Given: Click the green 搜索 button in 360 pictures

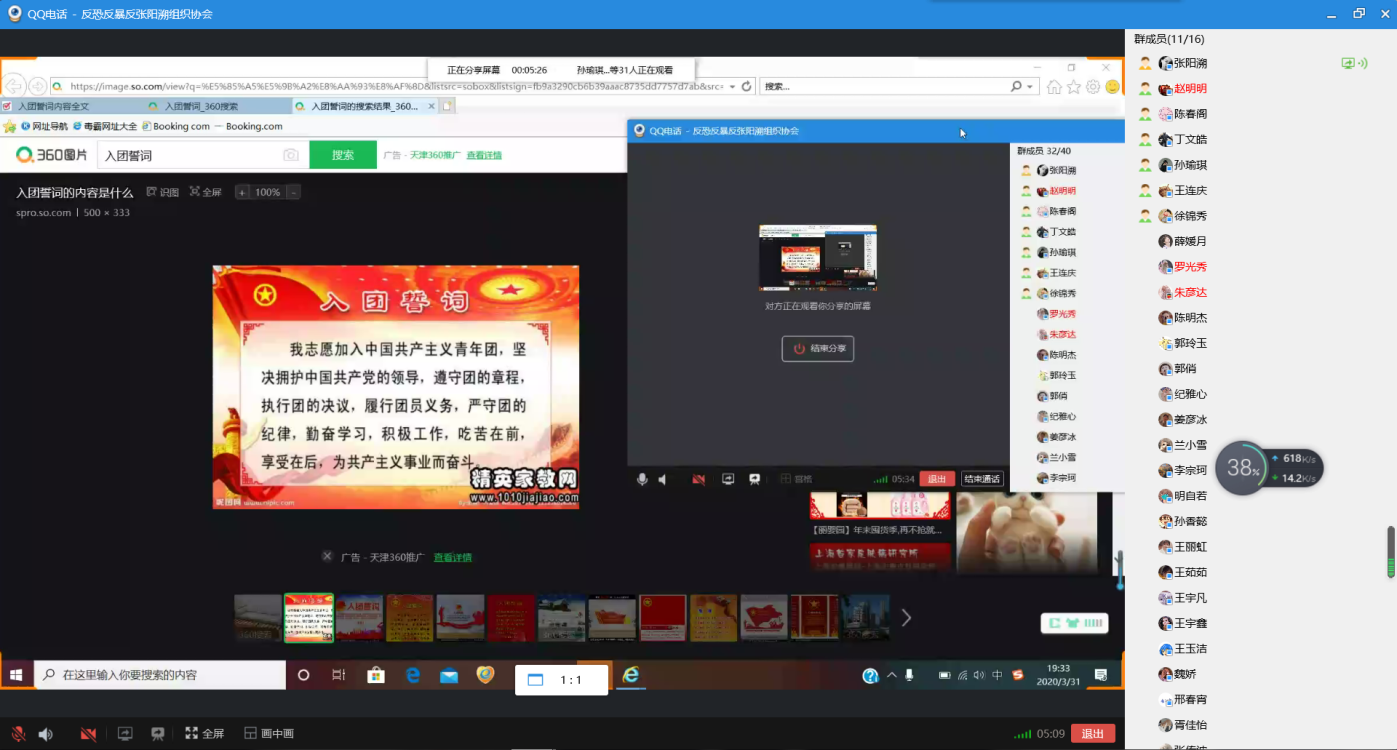Looking at the screenshot, I should click(343, 155).
